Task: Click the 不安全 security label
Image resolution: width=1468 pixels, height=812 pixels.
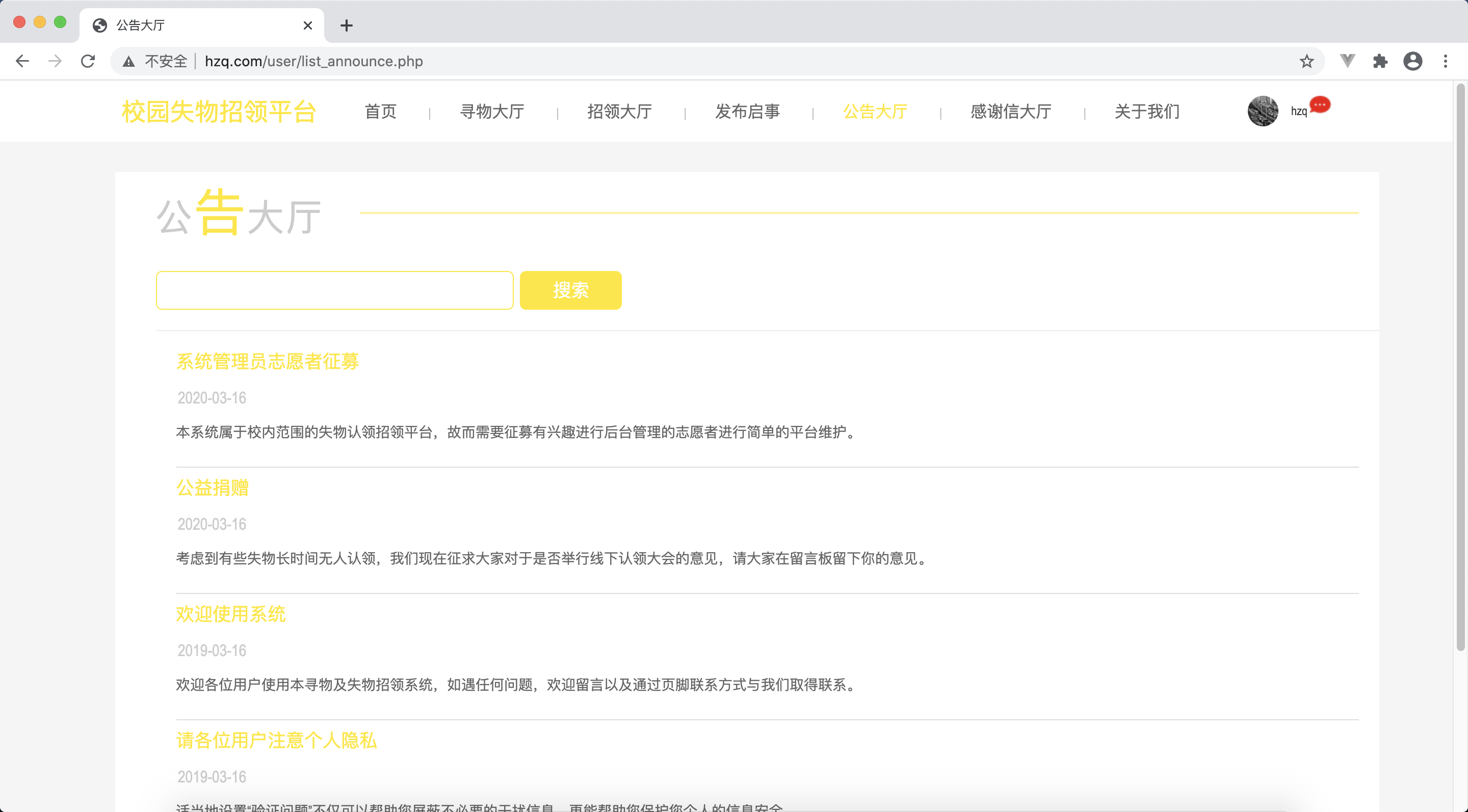Action: tap(166, 62)
